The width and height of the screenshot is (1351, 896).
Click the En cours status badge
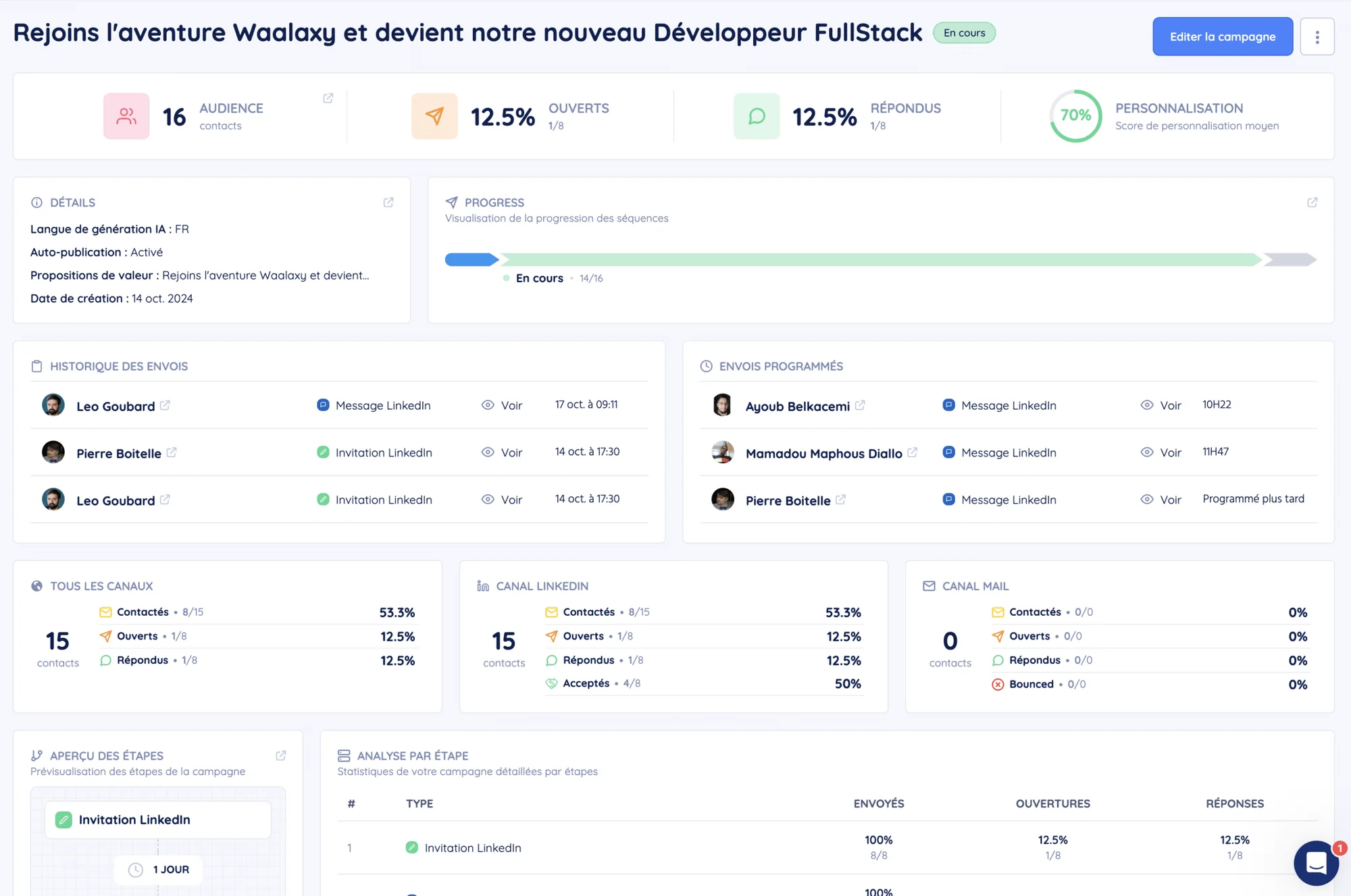click(964, 32)
